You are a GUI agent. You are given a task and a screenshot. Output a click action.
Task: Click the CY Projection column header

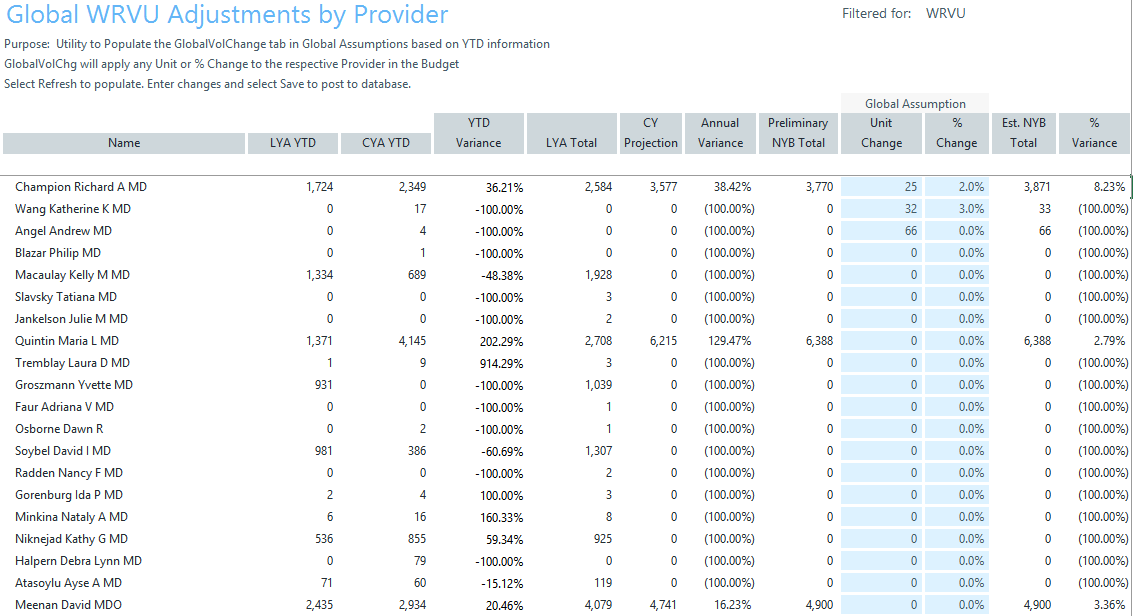click(650, 133)
